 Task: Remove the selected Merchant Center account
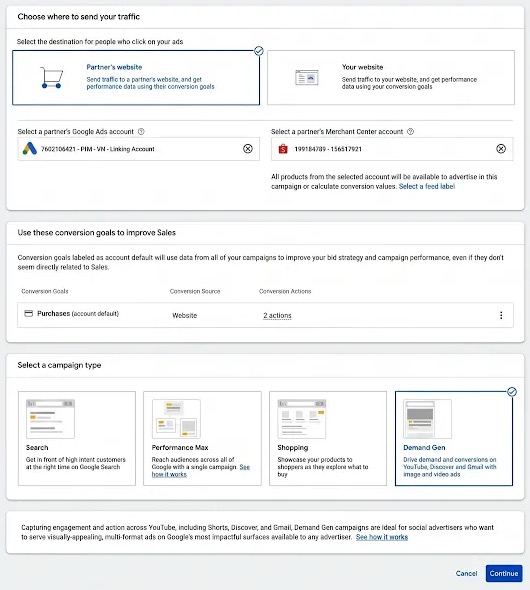point(501,149)
